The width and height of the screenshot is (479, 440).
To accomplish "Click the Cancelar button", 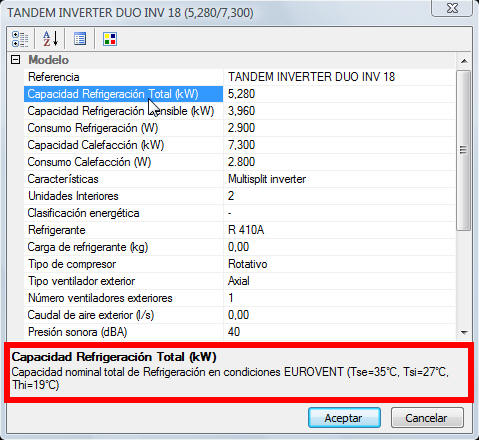I will click(x=427, y=418).
